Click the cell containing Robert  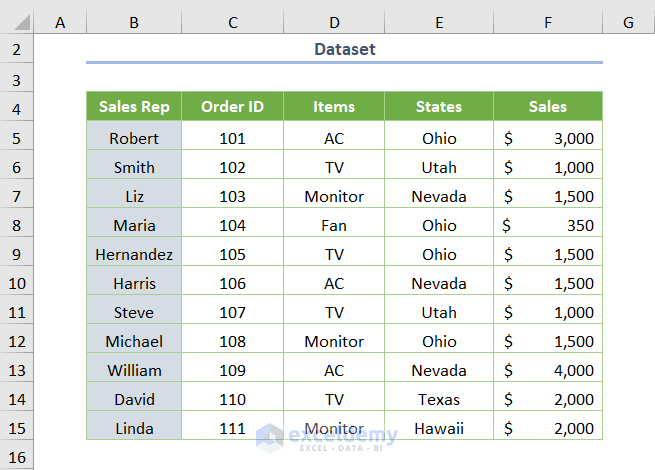coord(134,139)
